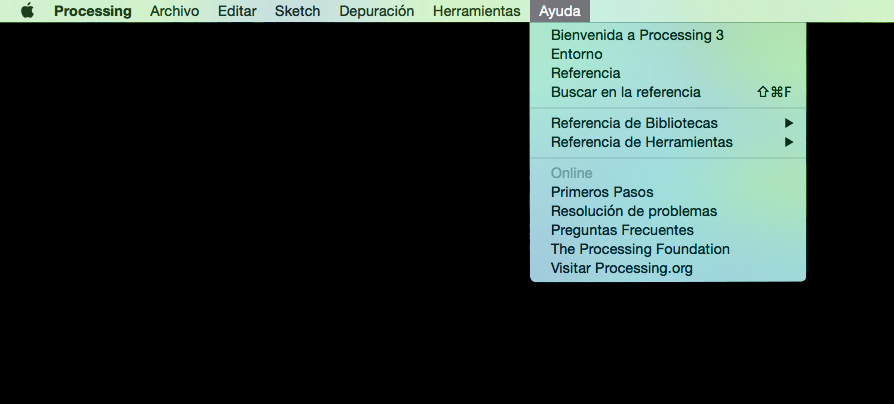Close the open Ayuda menu

[x=560, y=11]
